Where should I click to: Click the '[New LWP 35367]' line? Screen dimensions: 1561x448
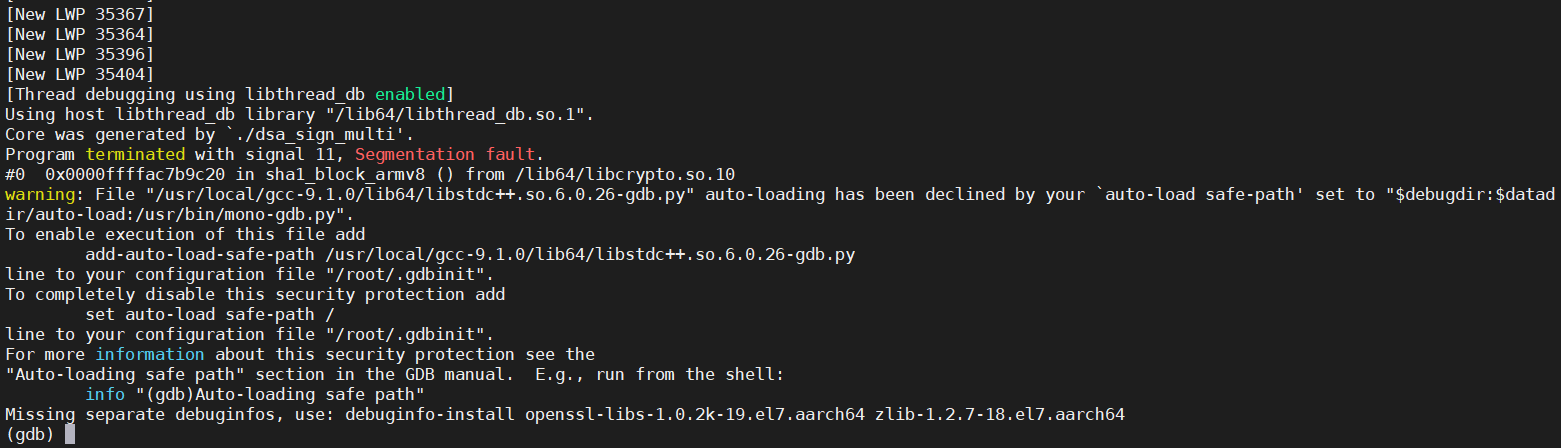coord(80,14)
